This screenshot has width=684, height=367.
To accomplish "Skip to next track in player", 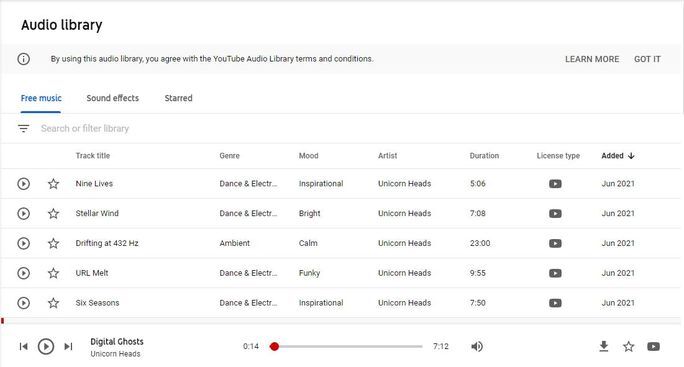I will [68, 346].
